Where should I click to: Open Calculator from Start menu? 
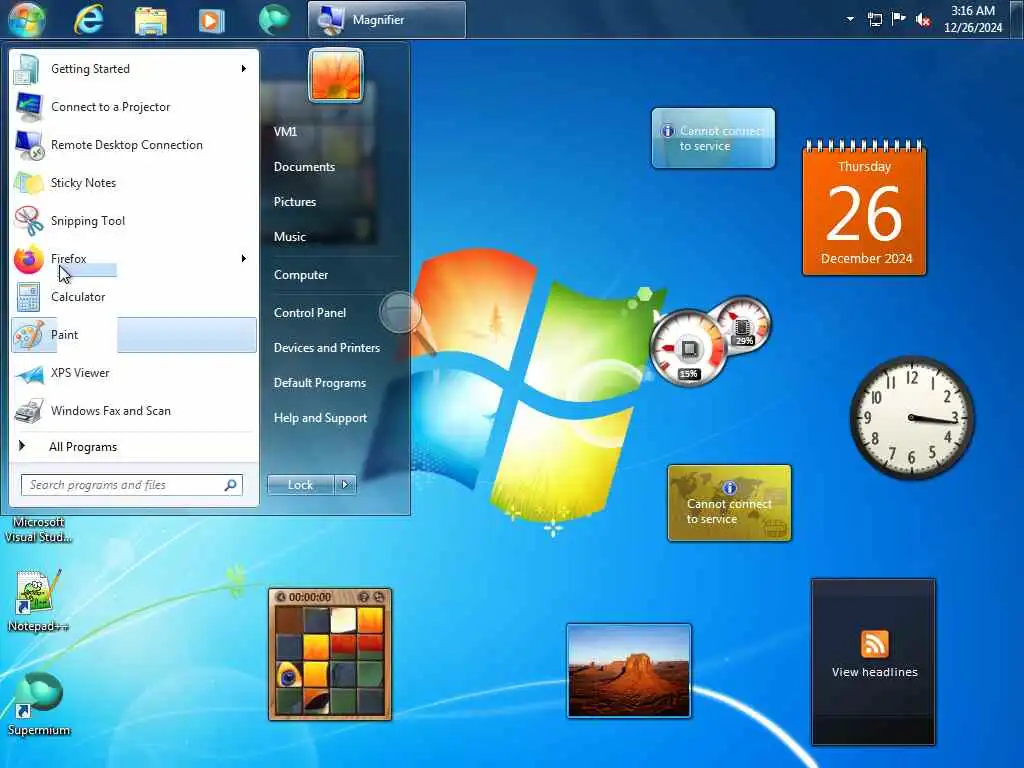tap(134, 296)
